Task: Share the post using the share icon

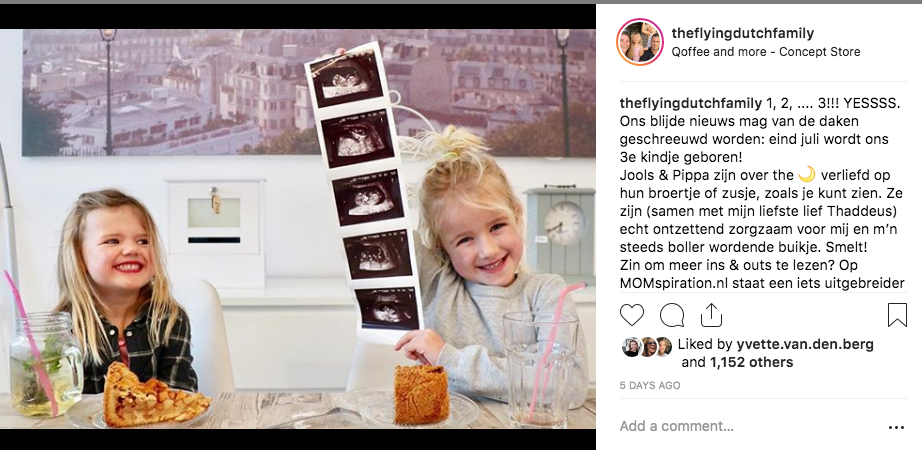Action: tap(711, 315)
